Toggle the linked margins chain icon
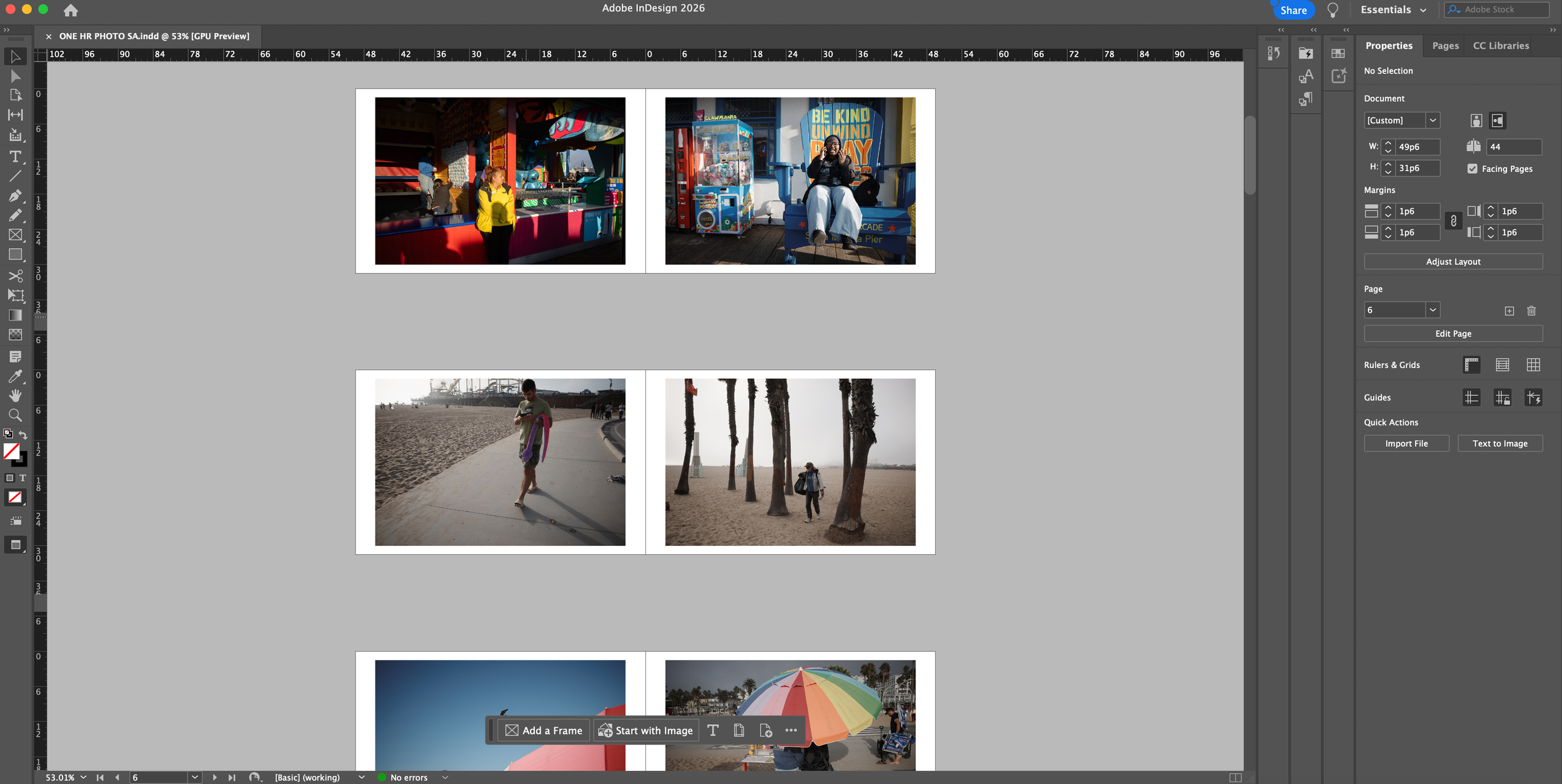The height and width of the screenshot is (784, 1562). pyautogui.click(x=1453, y=221)
